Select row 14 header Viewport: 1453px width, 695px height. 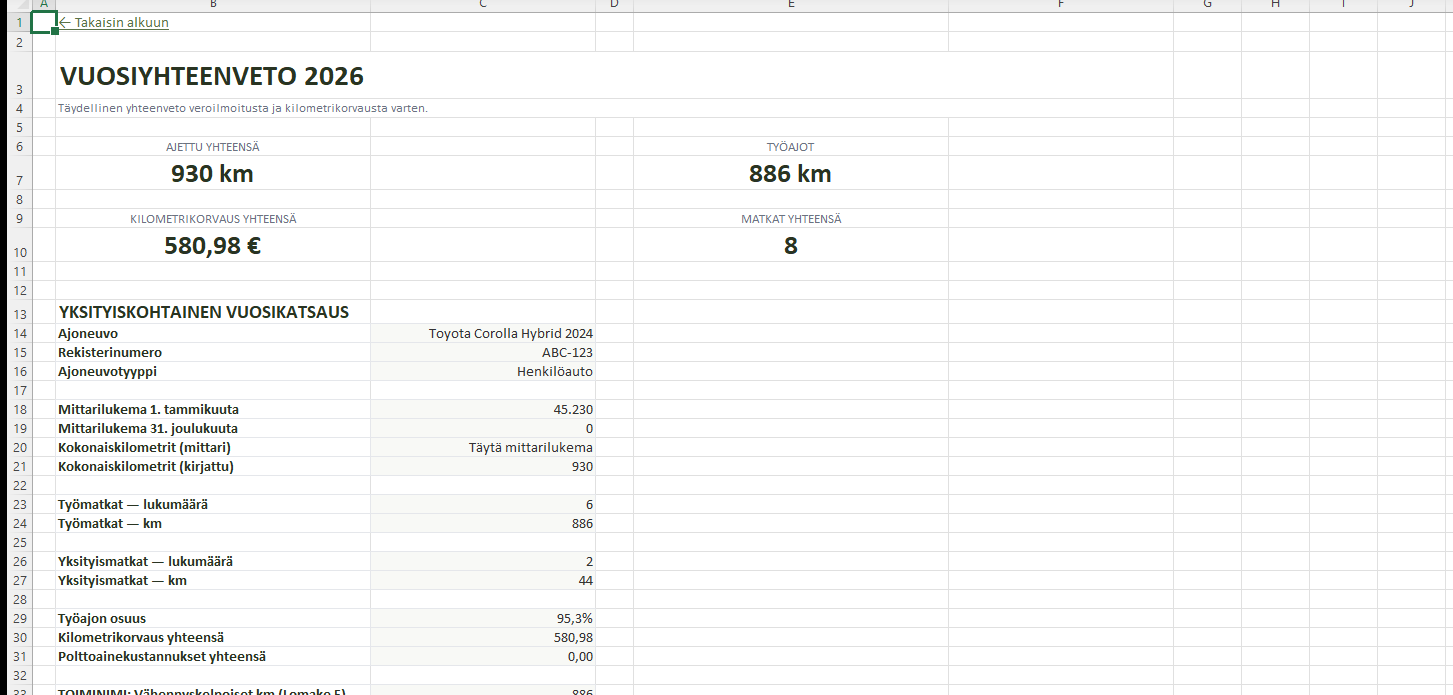[16, 334]
